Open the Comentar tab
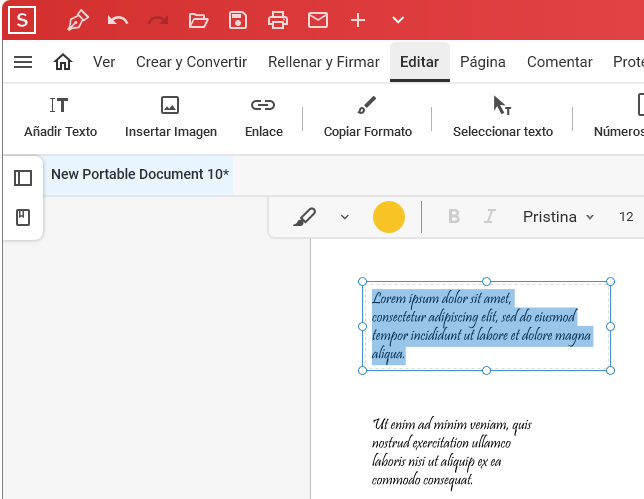644x499 pixels. pos(559,62)
